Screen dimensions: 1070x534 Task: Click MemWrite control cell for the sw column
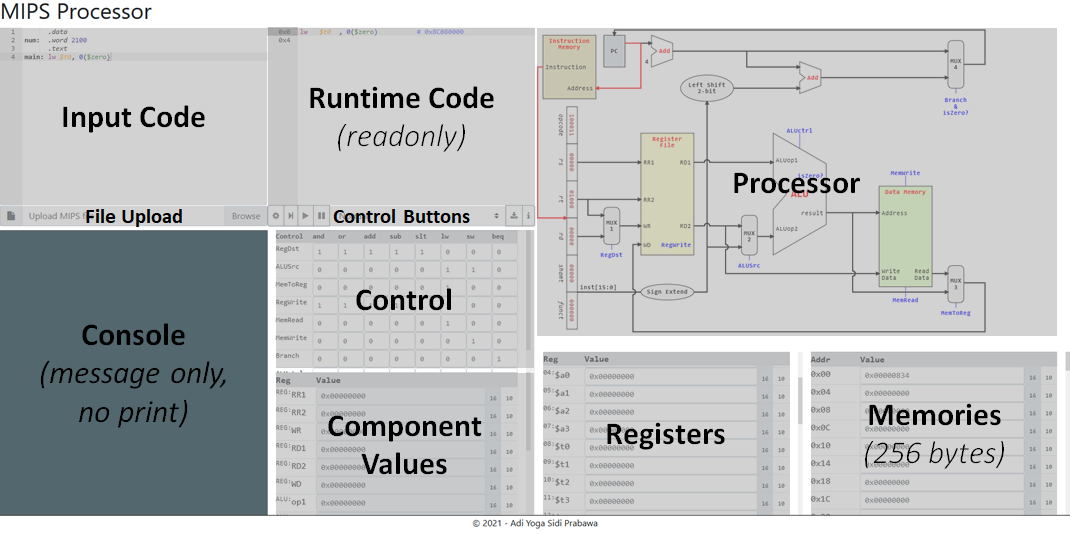(478, 342)
